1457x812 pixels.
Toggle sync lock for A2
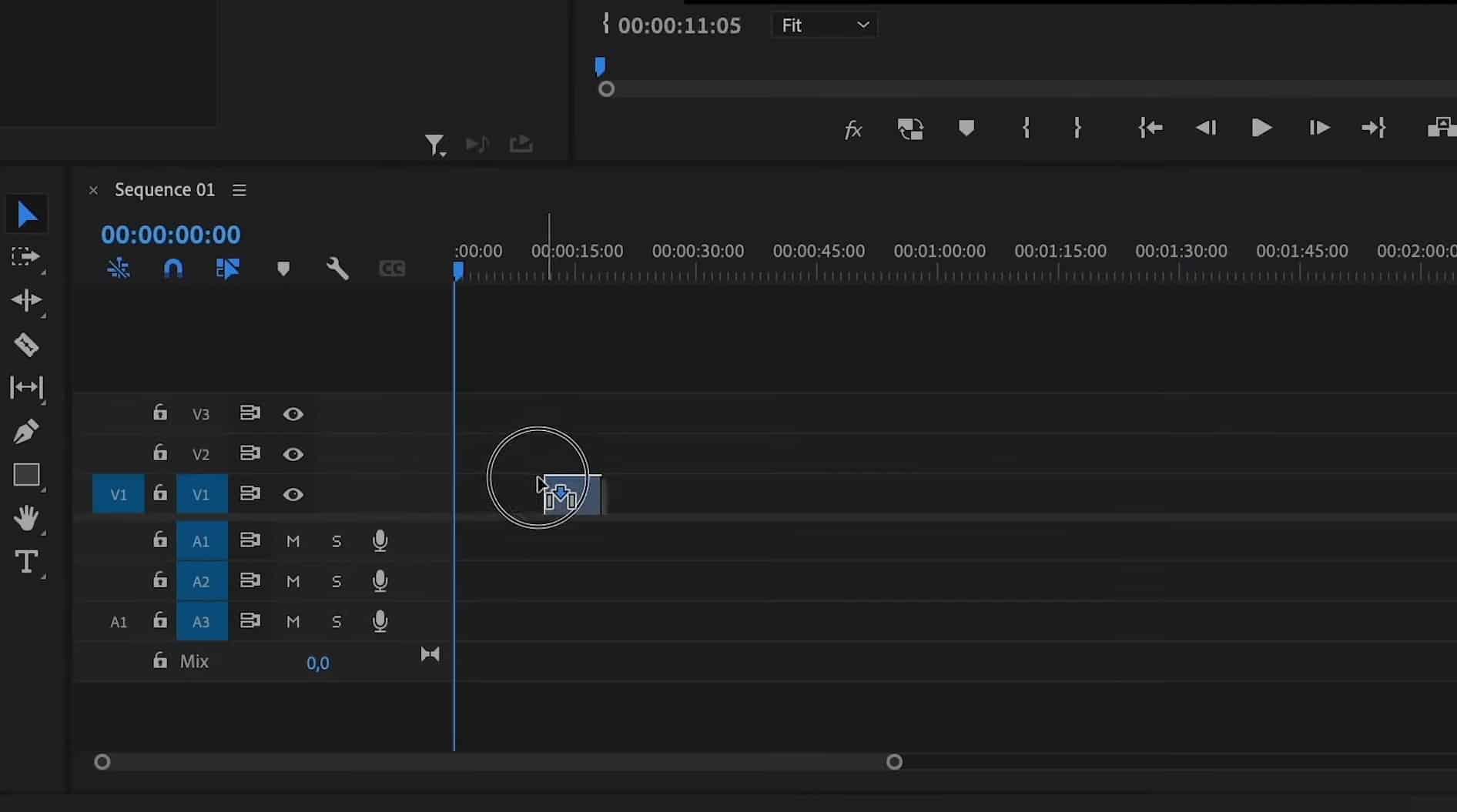click(x=250, y=580)
